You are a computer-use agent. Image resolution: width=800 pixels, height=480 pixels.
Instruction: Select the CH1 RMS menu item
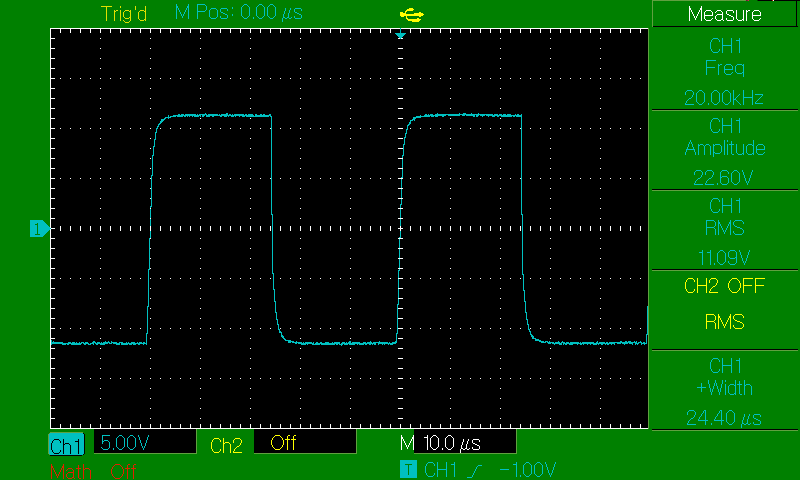tap(724, 228)
